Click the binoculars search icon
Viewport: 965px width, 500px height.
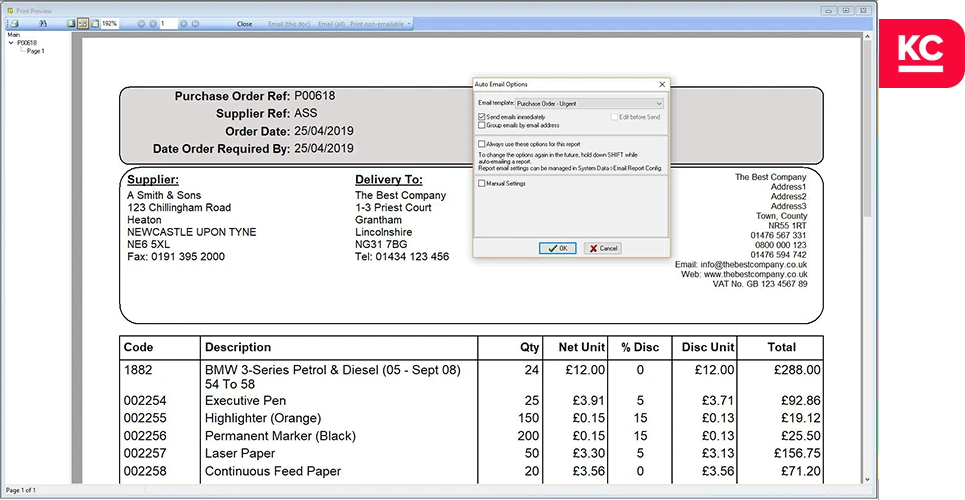click(x=42, y=23)
